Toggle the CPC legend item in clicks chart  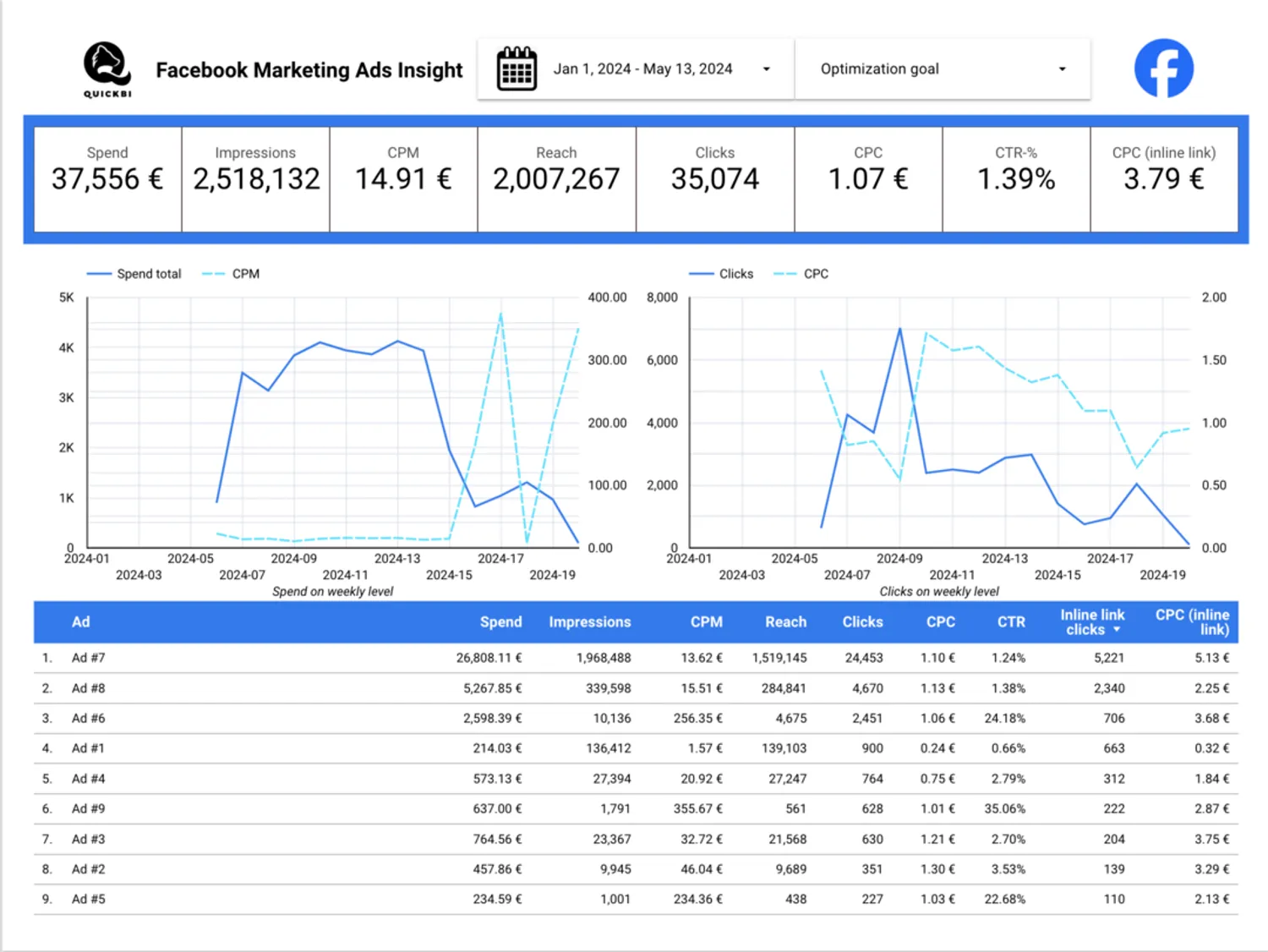(x=801, y=274)
